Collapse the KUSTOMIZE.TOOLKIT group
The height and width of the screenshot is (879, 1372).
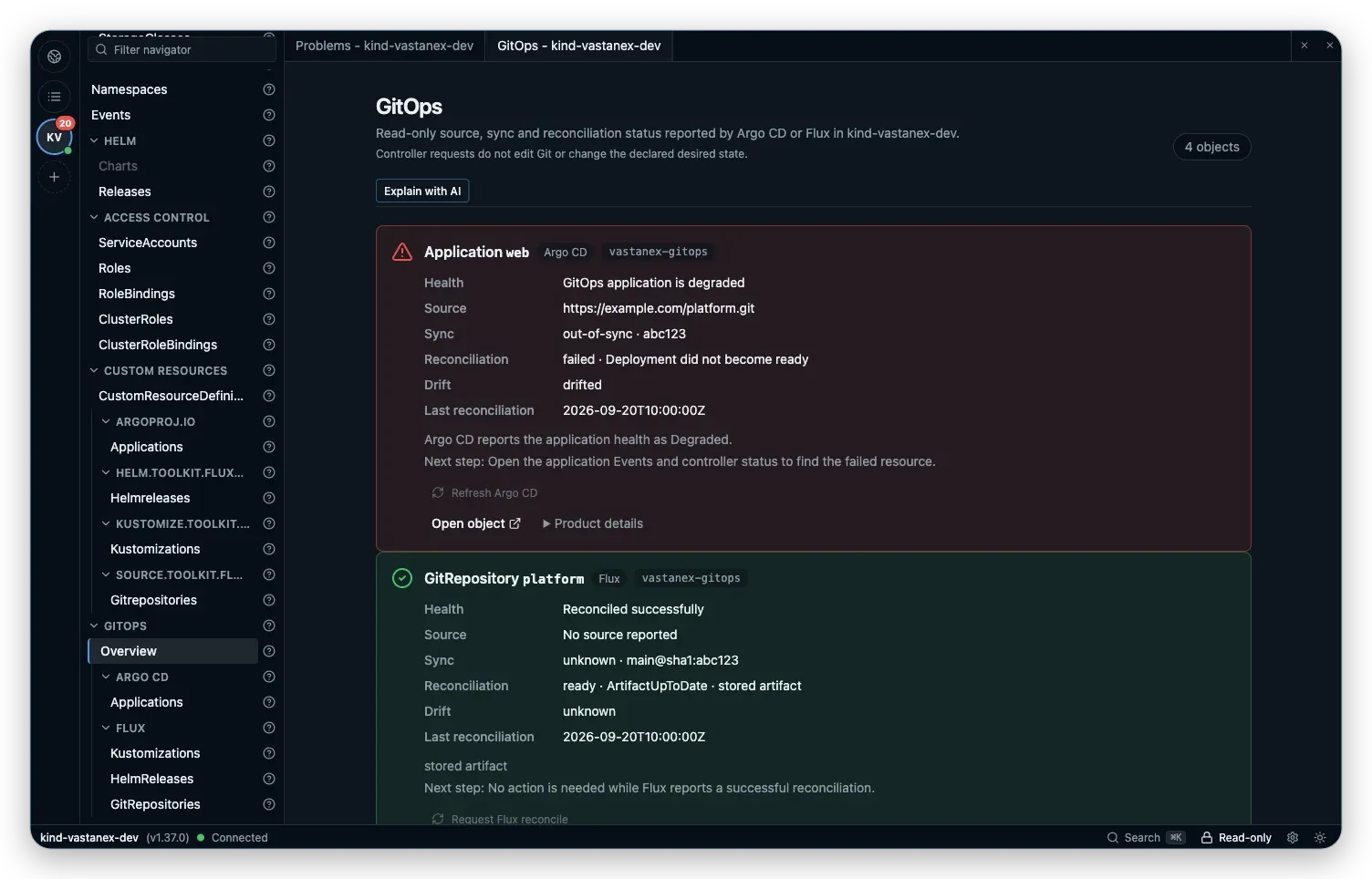coord(106,523)
